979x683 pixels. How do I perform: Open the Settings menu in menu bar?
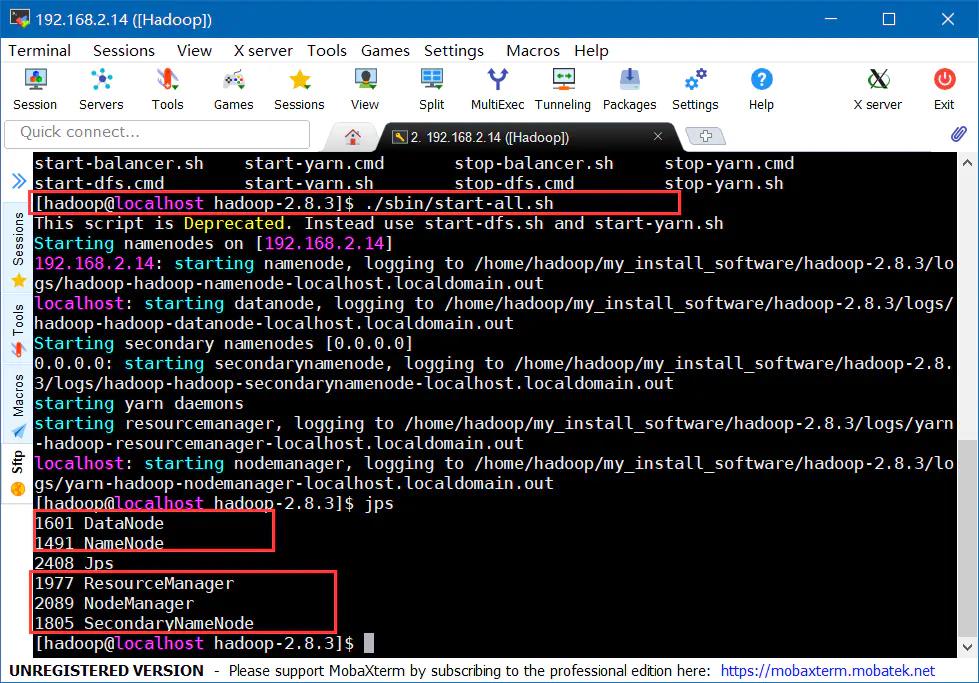pos(453,50)
